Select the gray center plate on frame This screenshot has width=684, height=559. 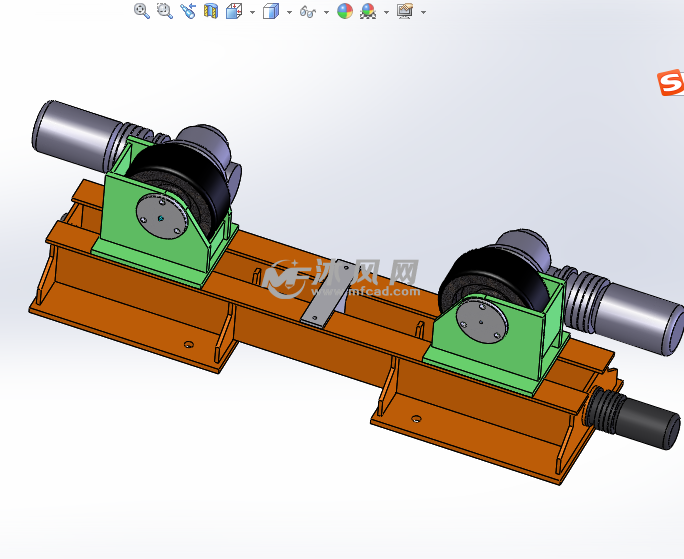tap(330, 296)
